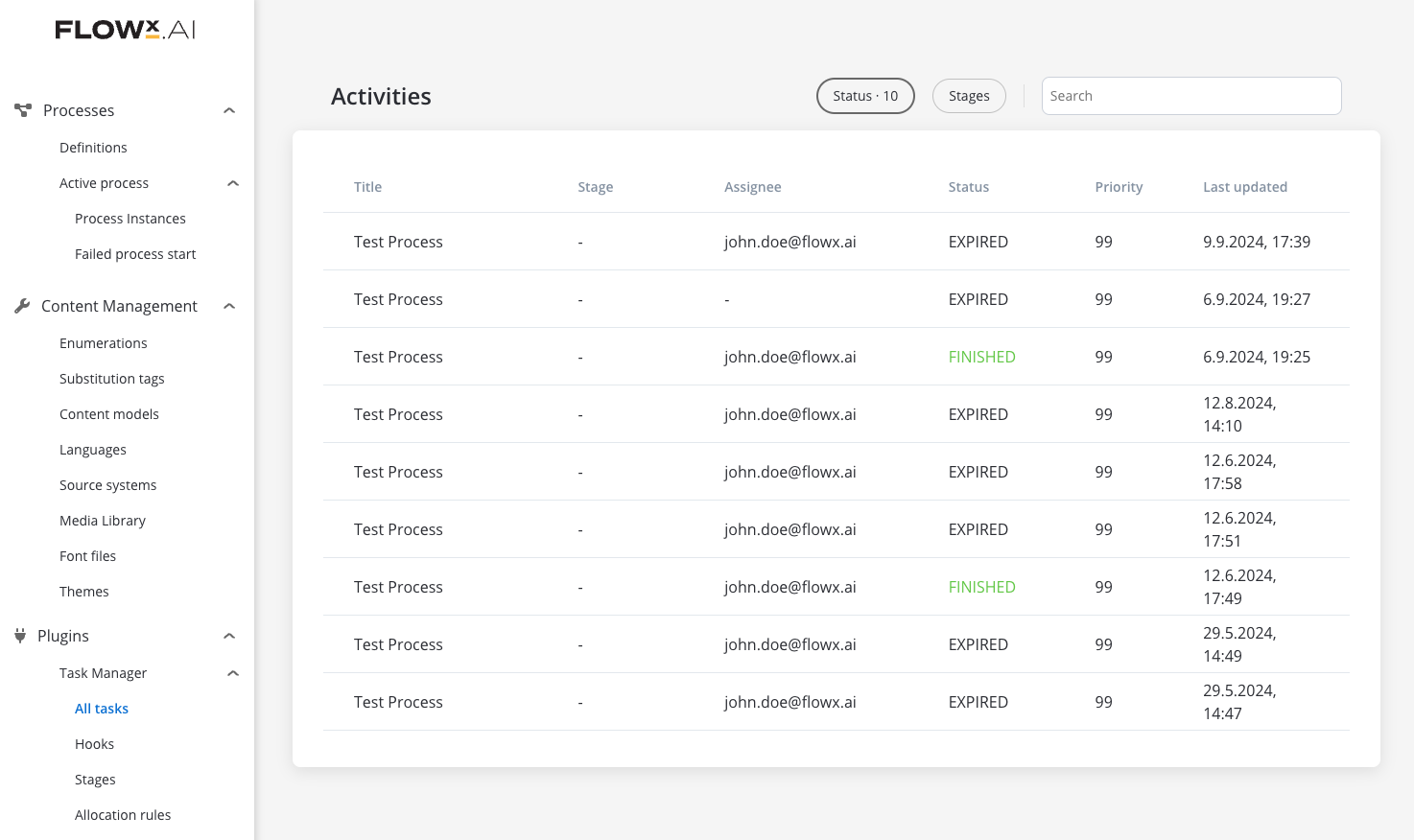The height and width of the screenshot is (840, 1414).
Task: Open Definitions in the sidebar
Action: pos(93,148)
